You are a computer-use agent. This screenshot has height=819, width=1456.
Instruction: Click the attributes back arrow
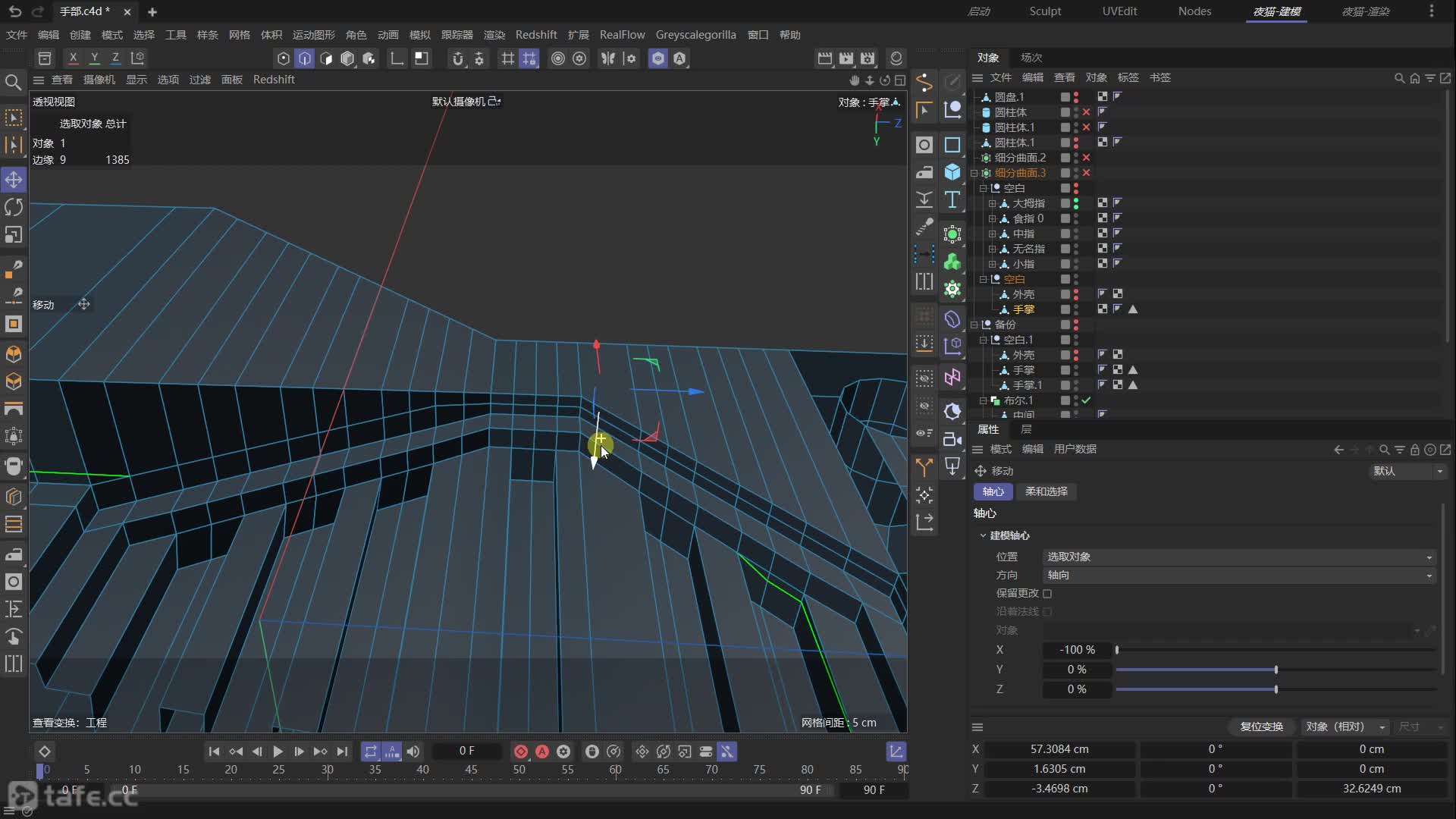pyautogui.click(x=1338, y=450)
